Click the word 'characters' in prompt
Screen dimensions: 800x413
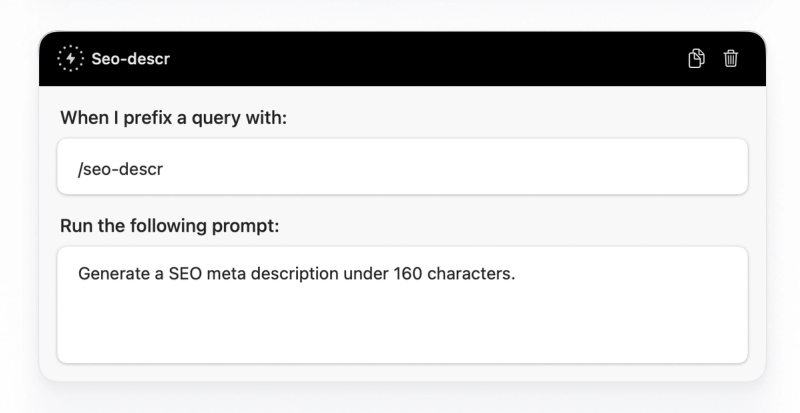click(x=469, y=274)
